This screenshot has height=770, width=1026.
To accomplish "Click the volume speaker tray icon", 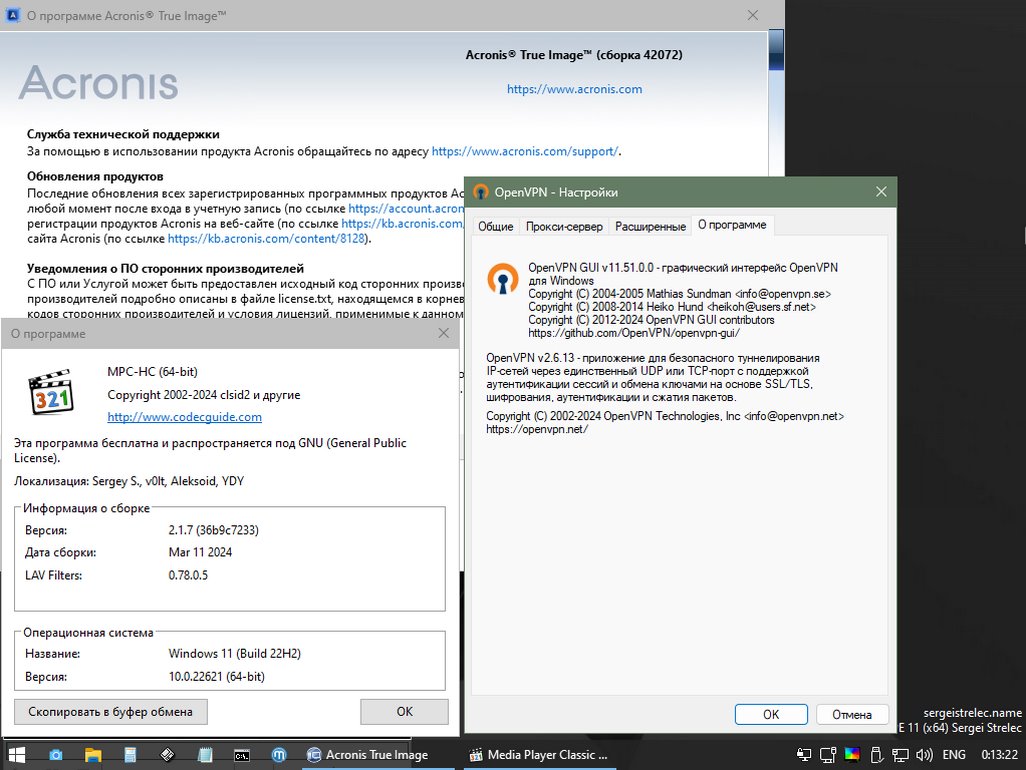I will (x=924, y=755).
